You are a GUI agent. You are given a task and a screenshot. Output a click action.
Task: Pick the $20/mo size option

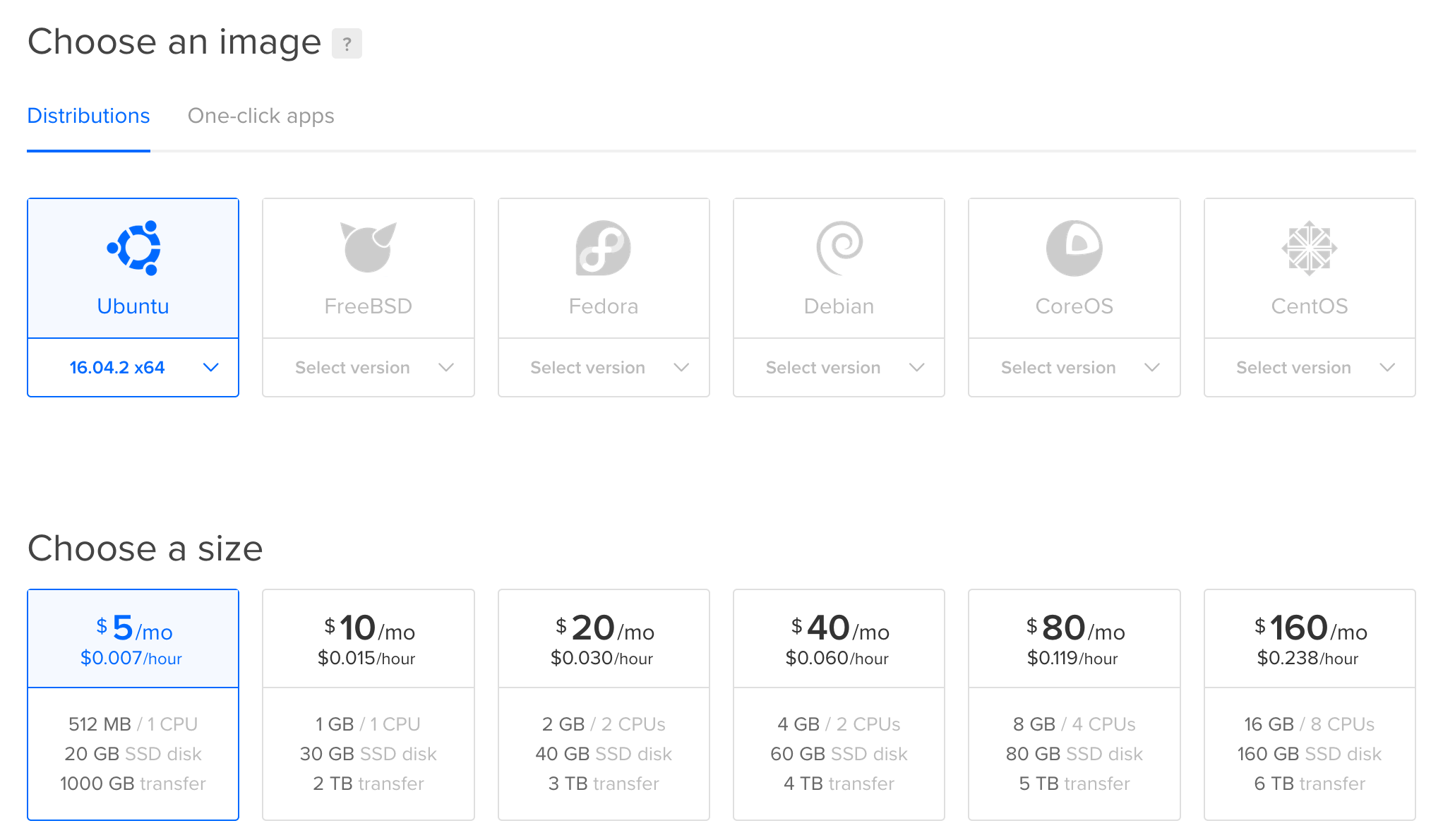coord(604,704)
